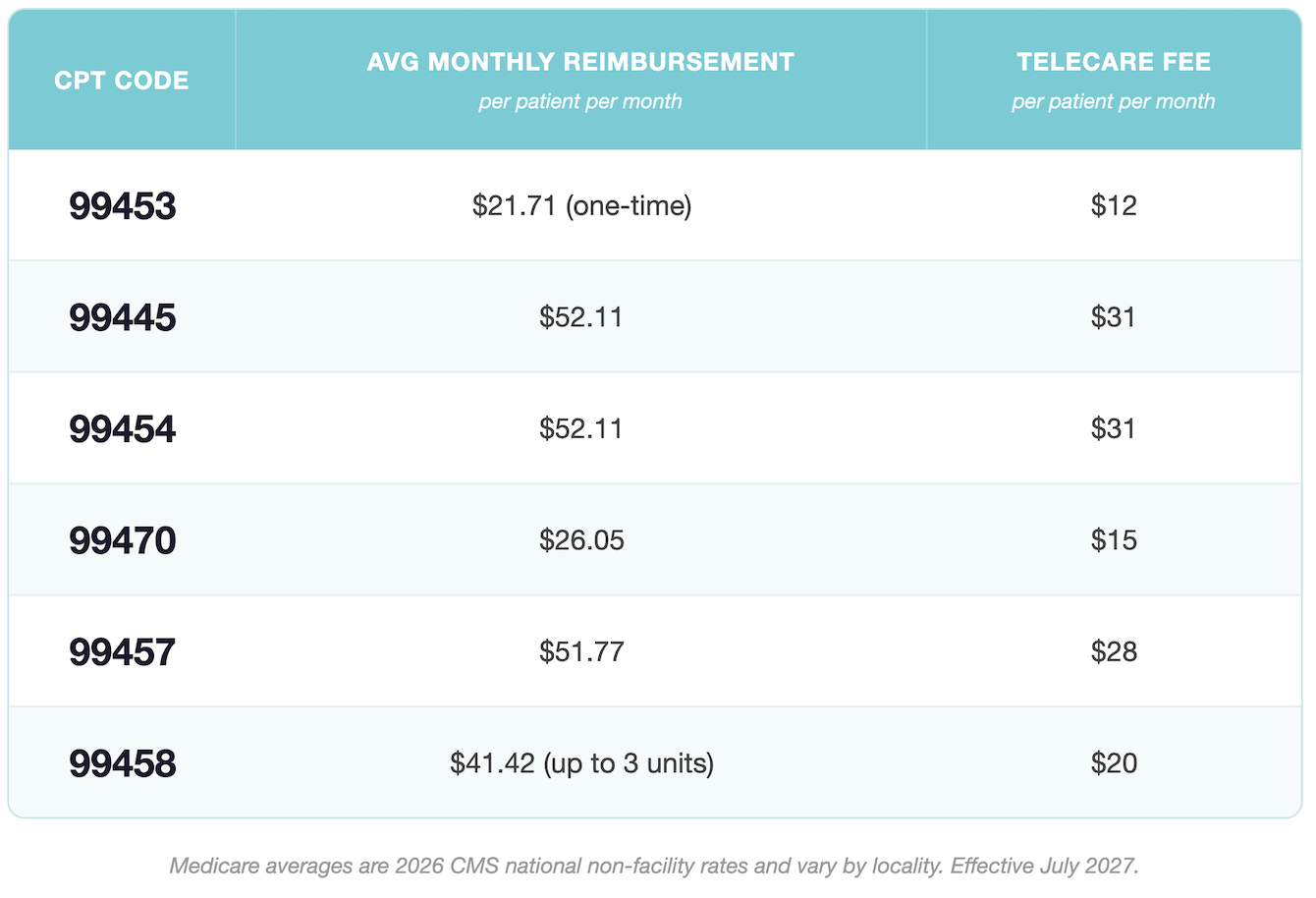Click the AVG MONTHLY REIMBURSEMENT column header
Viewport: 1316px width, 898px height.
(x=580, y=79)
